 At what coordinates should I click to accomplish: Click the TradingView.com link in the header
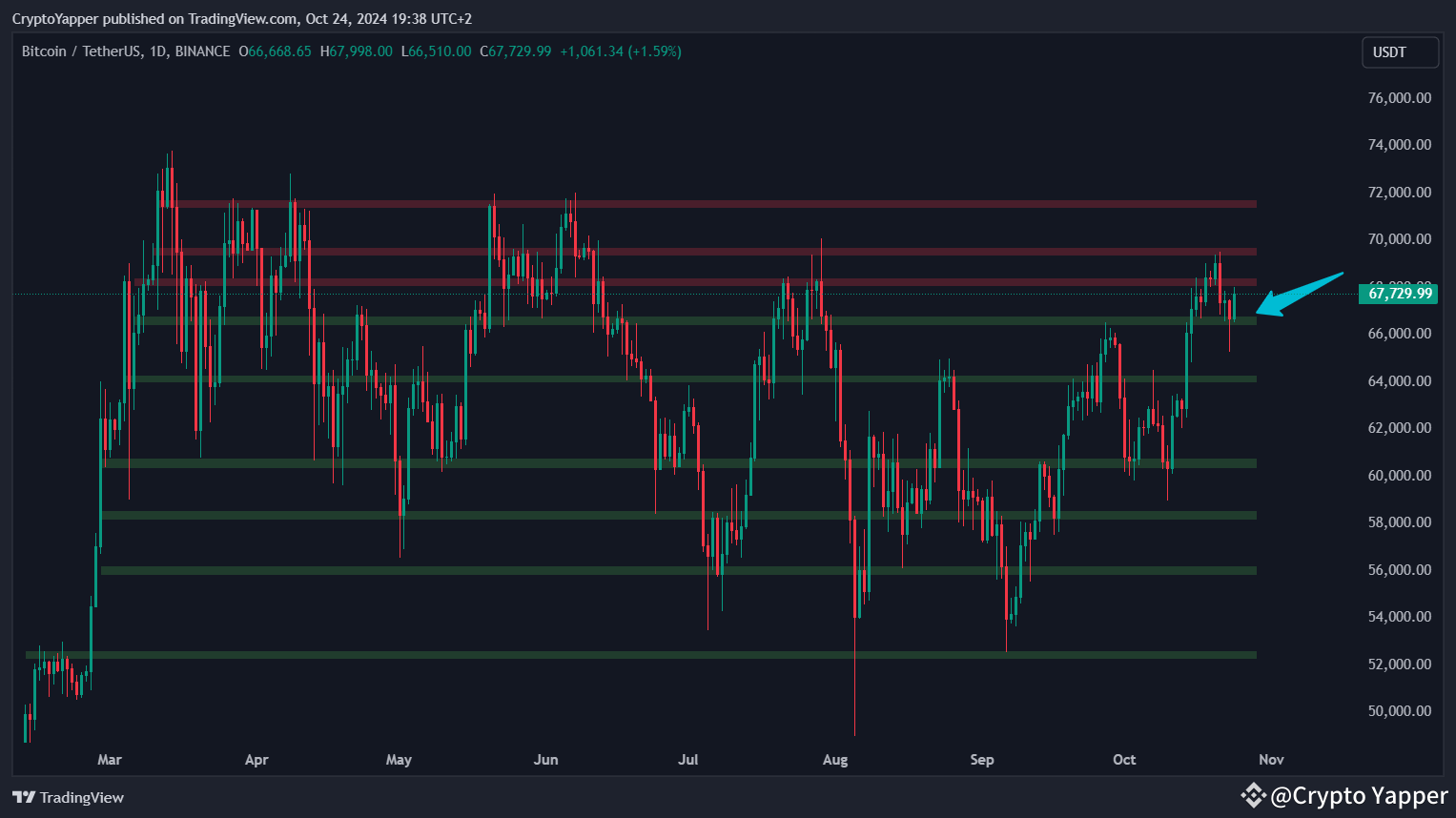(242, 18)
